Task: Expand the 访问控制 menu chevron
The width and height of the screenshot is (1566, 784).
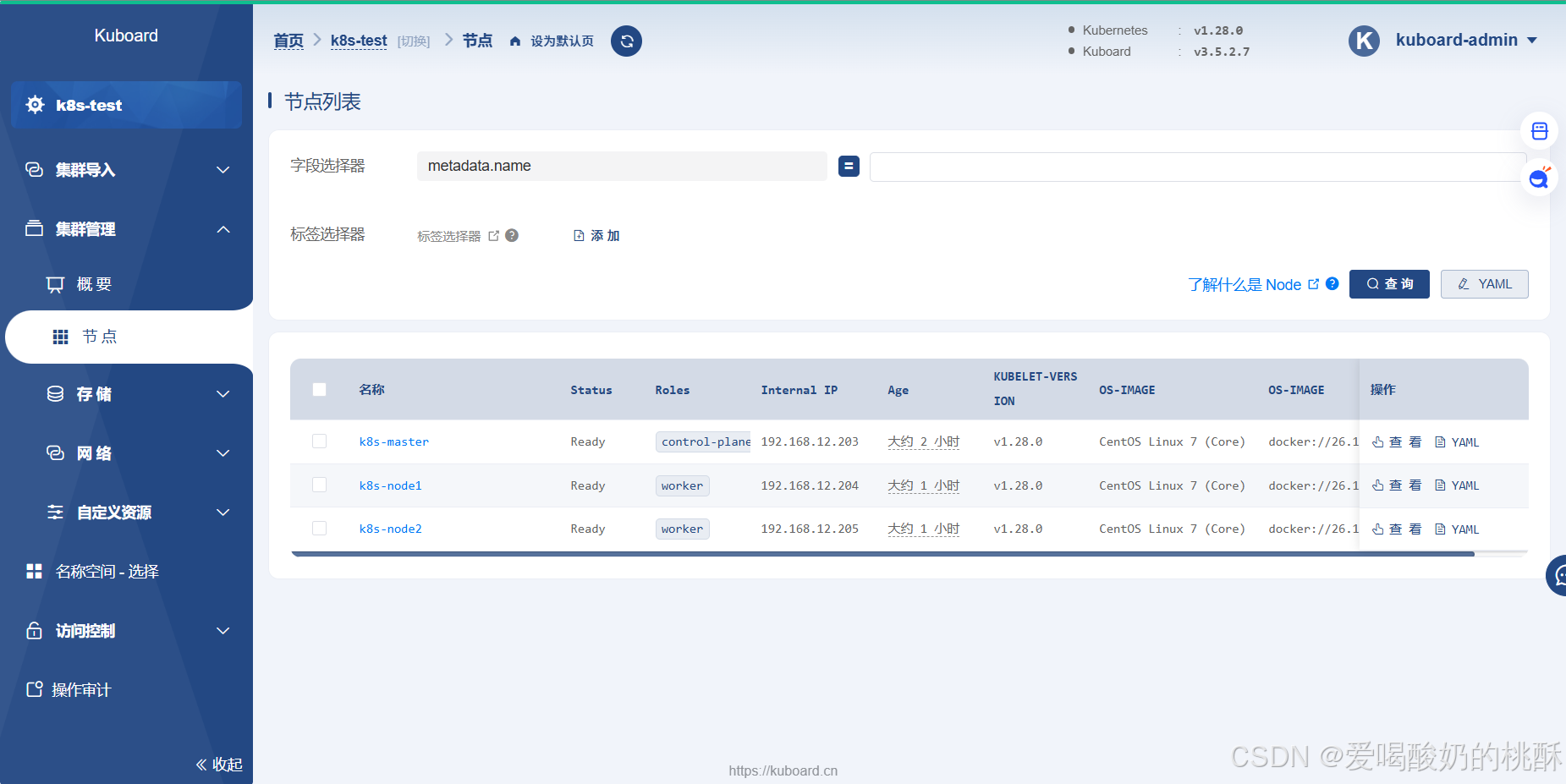Action: [x=223, y=631]
